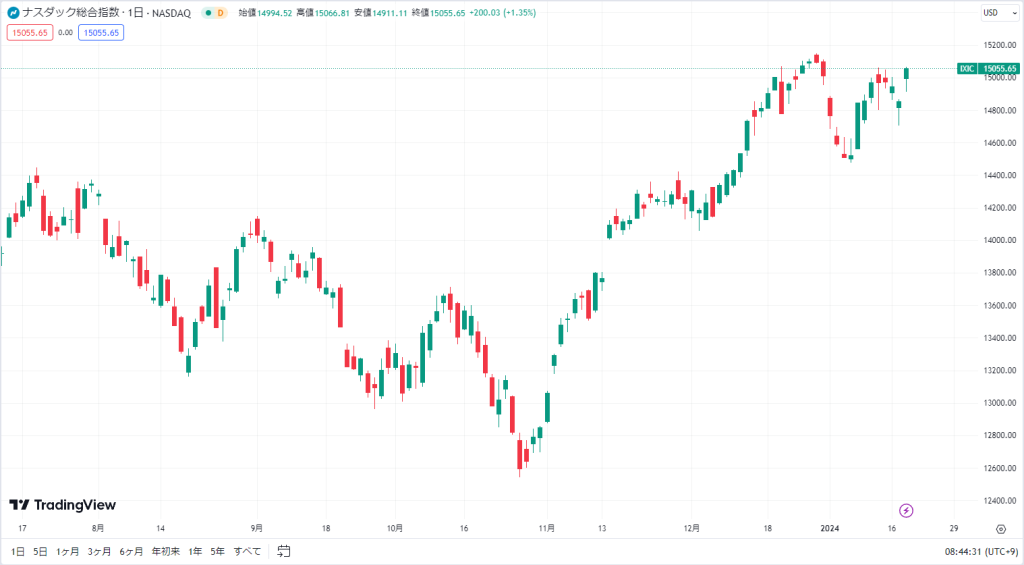The height and width of the screenshot is (565, 1024).
Task: Click the TradingView logo
Action: click(62, 505)
